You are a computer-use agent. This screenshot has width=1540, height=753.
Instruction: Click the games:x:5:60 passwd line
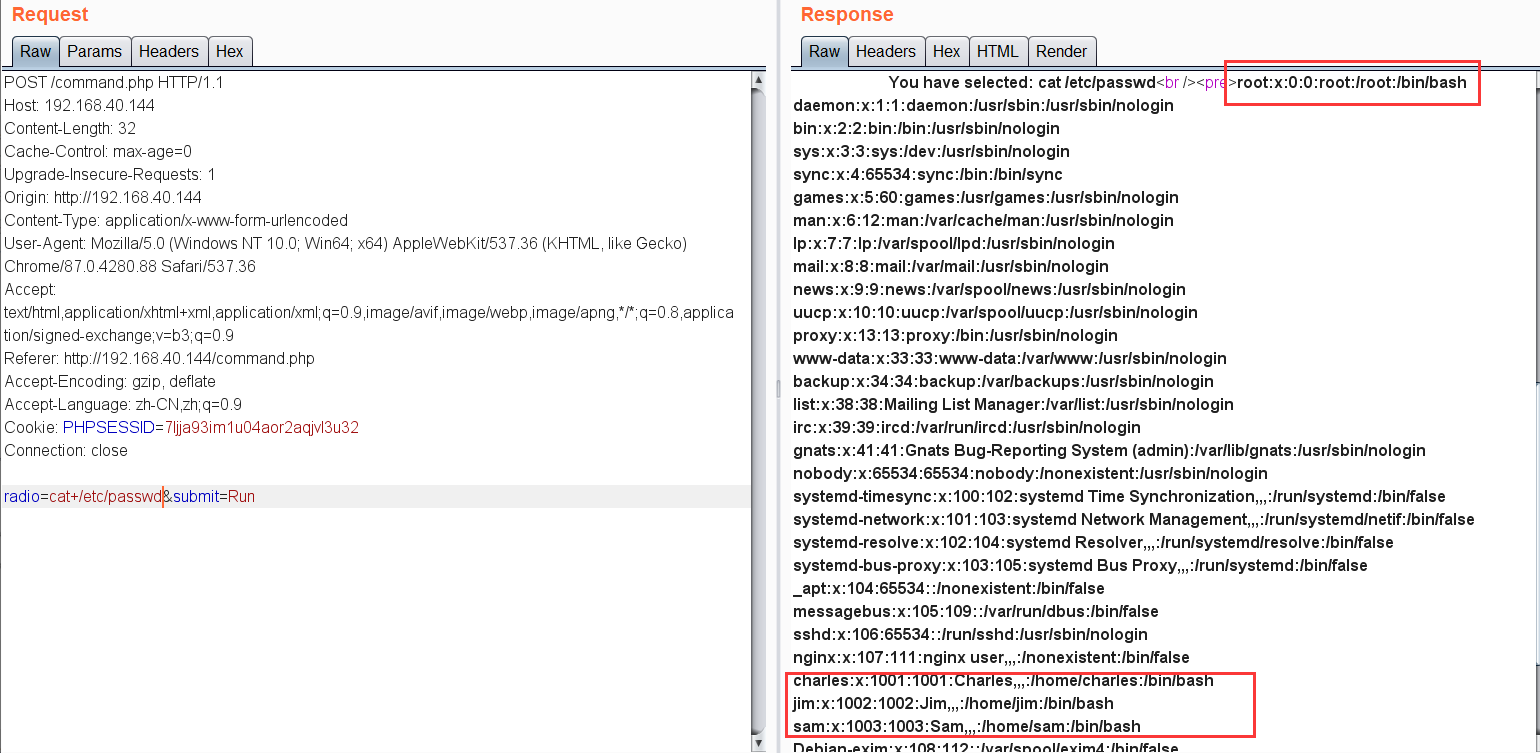[x=986, y=197]
